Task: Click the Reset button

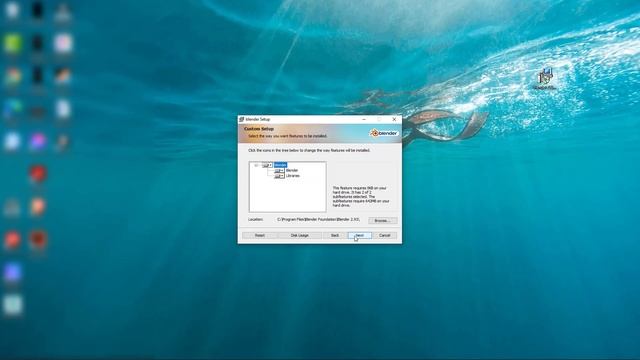Action: [x=260, y=236]
